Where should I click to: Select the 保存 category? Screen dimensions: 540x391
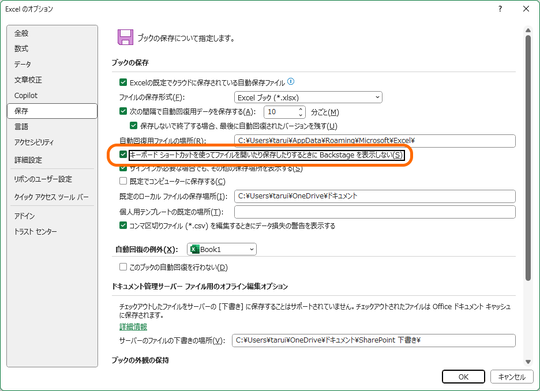52,111
